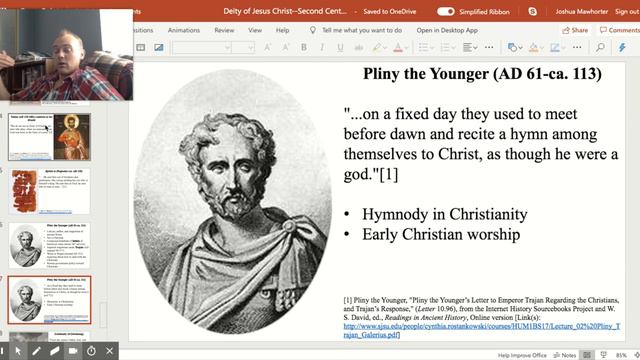Expand the numbering dropdown arrow
The image size is (640, 360).
click(x=453, y=48)
